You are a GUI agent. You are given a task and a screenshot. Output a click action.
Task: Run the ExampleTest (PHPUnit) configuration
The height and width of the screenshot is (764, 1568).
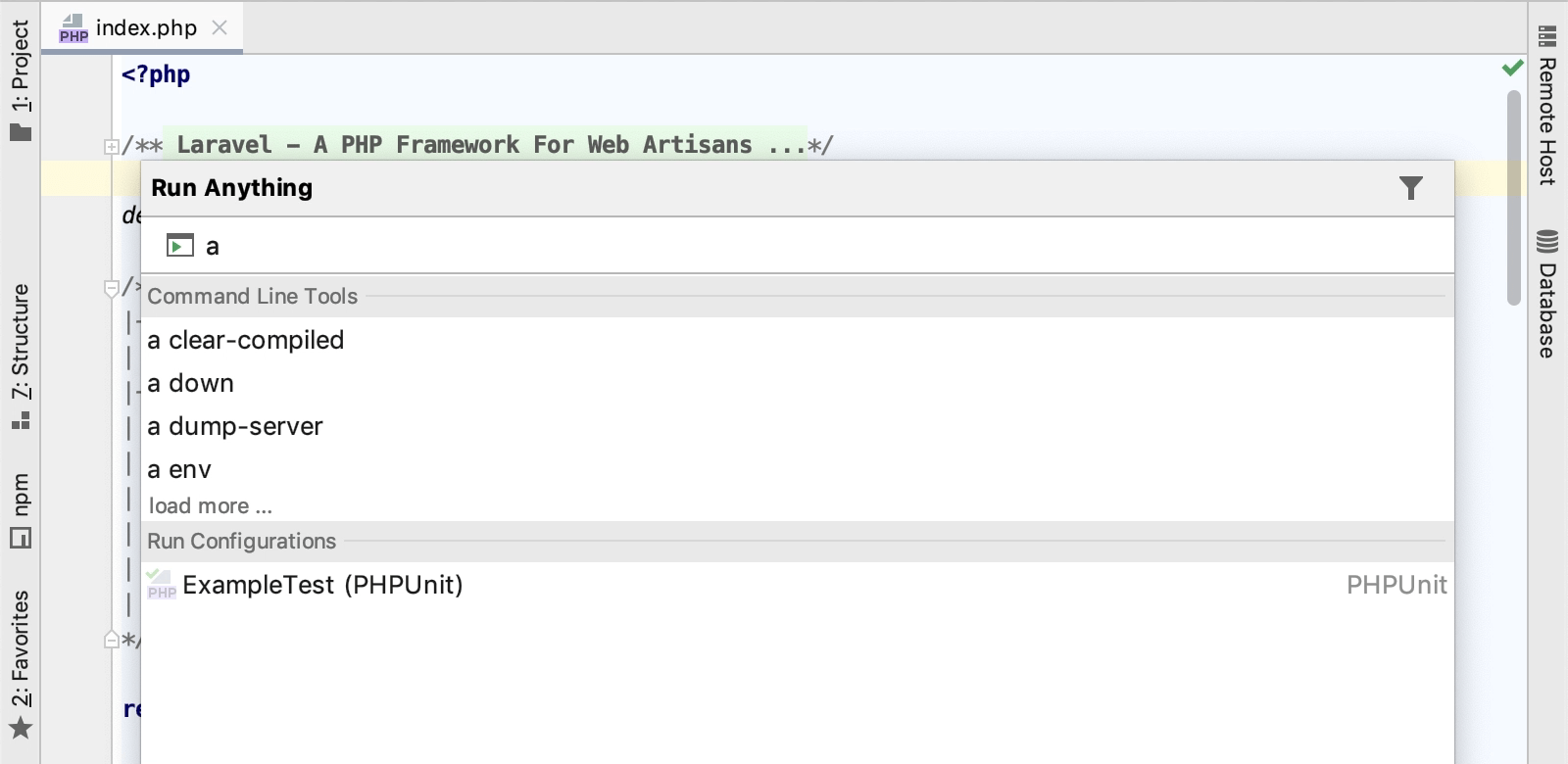(322, 585)
